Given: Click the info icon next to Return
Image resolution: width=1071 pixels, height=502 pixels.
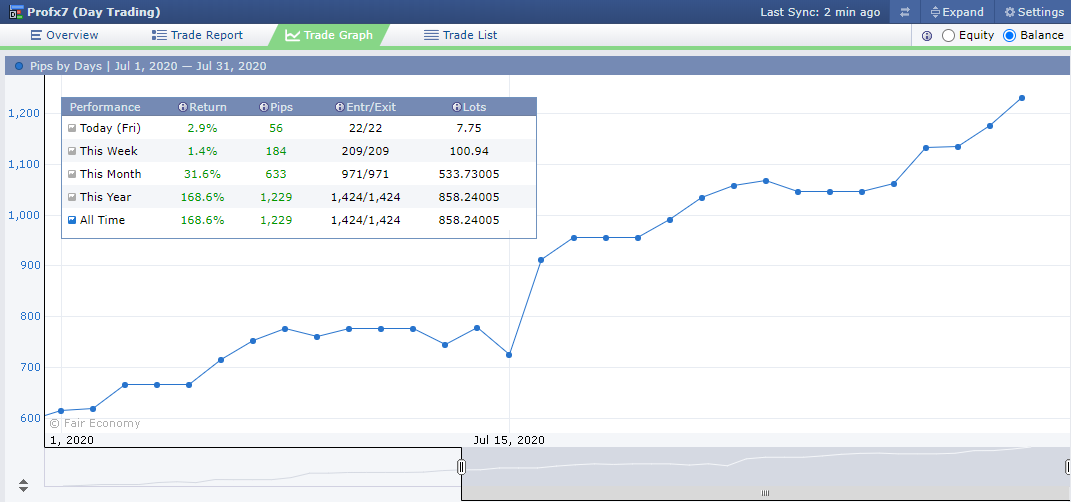Looking at the screenshot, I should (182, 107).
